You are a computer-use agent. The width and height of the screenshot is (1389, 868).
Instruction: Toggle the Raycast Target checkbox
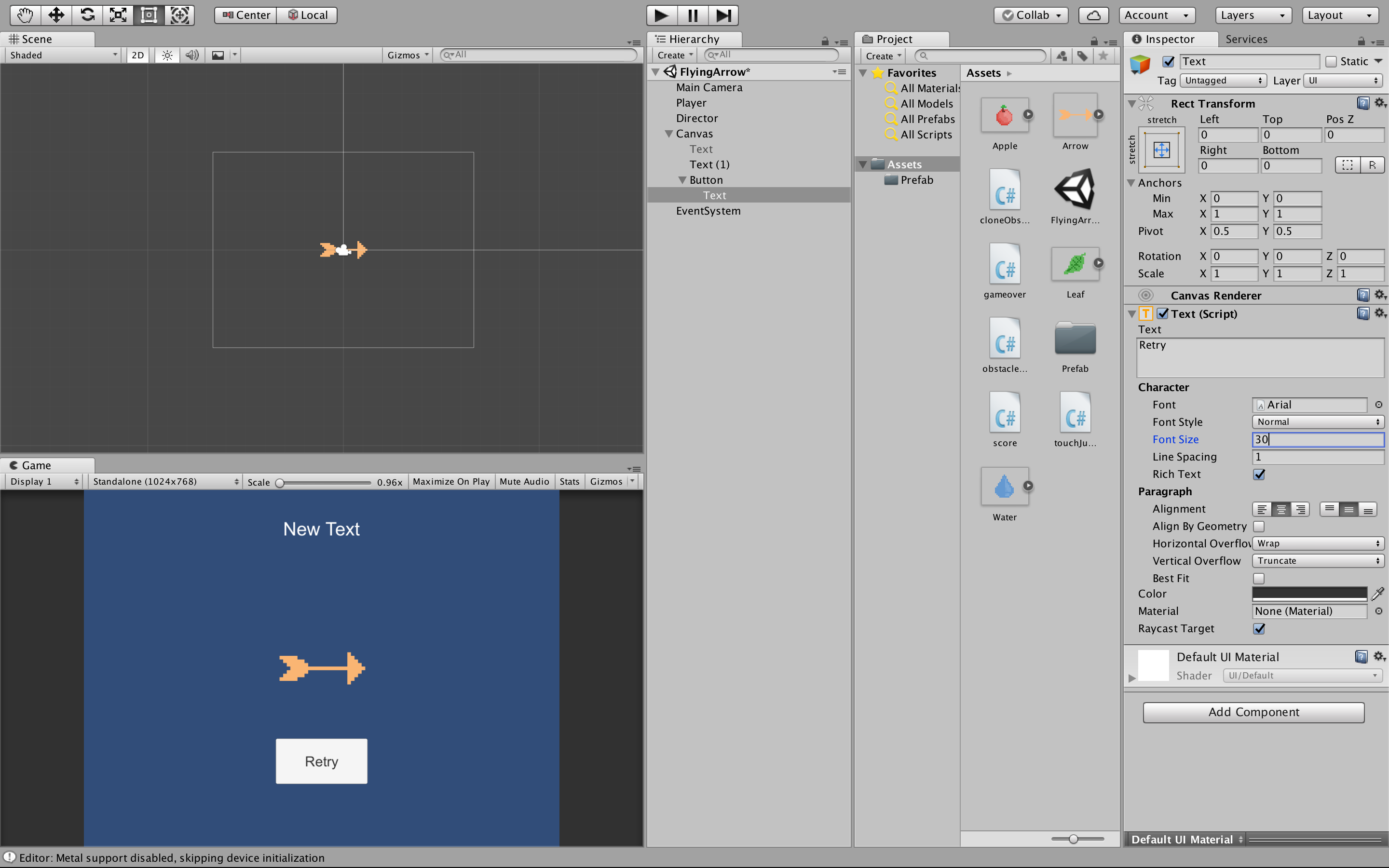coord(1258,628)
